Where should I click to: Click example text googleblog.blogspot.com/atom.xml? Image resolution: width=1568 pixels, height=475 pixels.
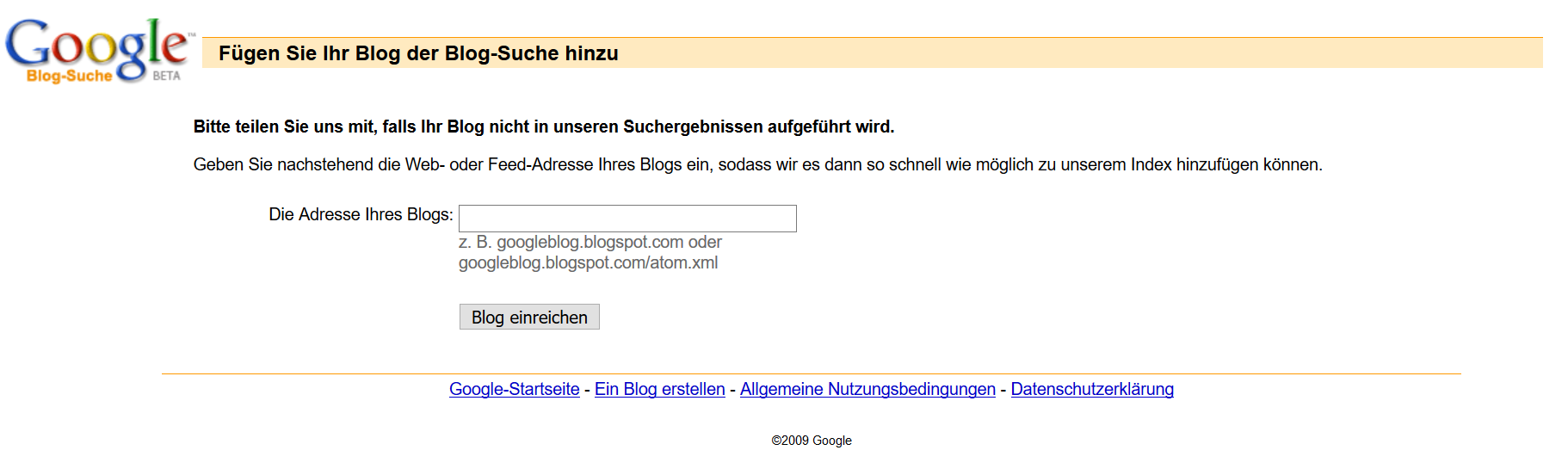point(588,262)
